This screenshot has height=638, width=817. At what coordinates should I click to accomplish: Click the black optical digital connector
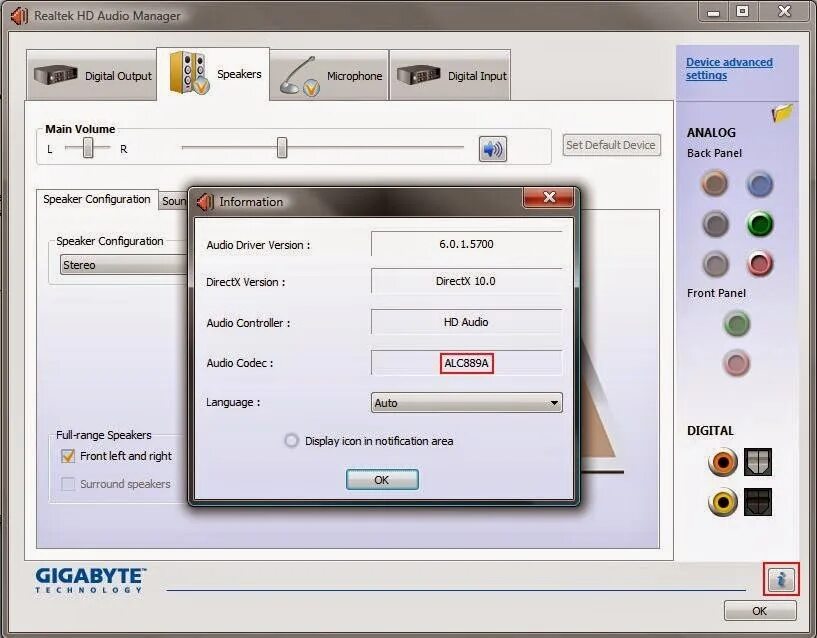(758, 502)
